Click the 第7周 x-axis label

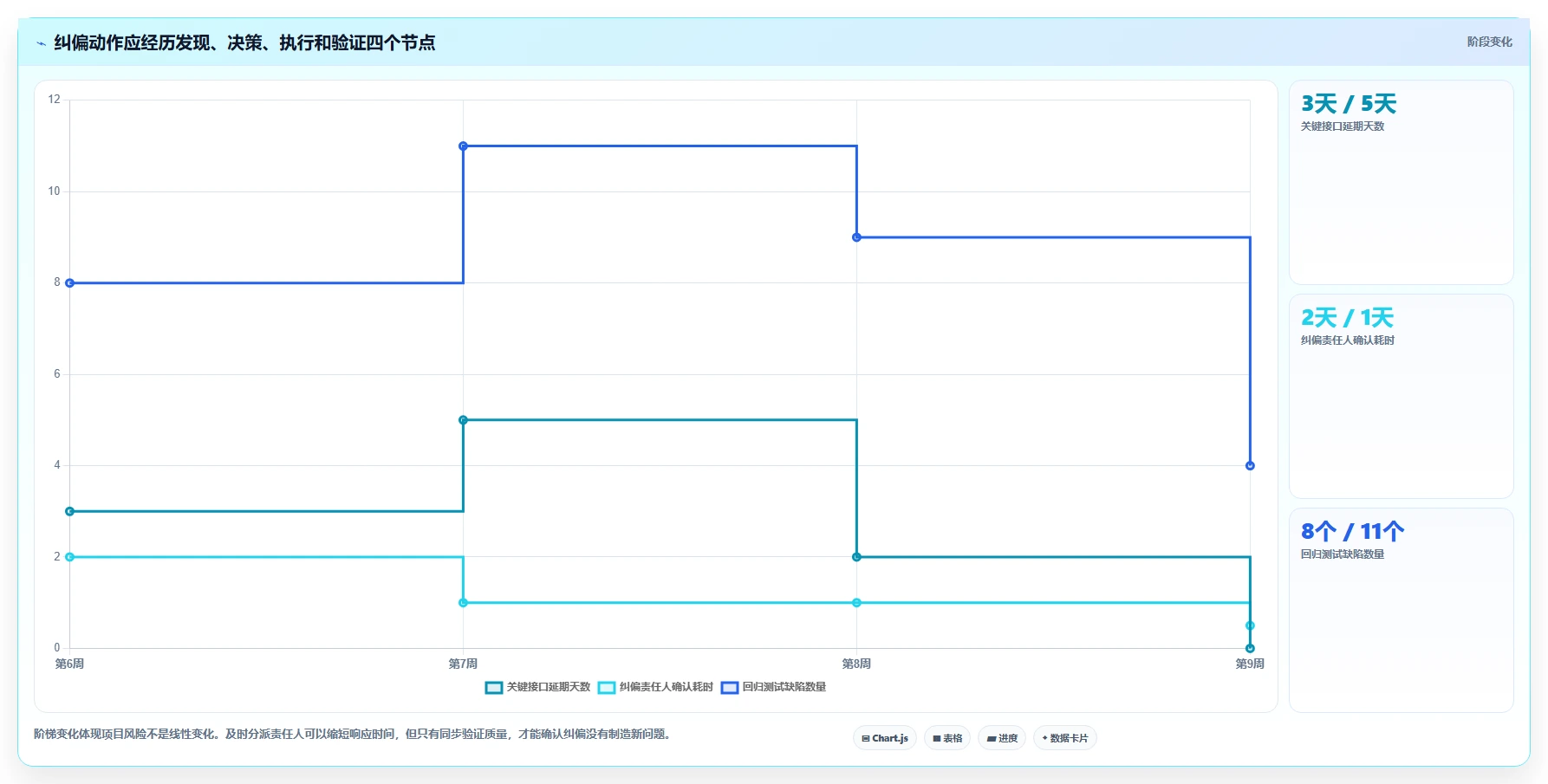pos(463,664)
